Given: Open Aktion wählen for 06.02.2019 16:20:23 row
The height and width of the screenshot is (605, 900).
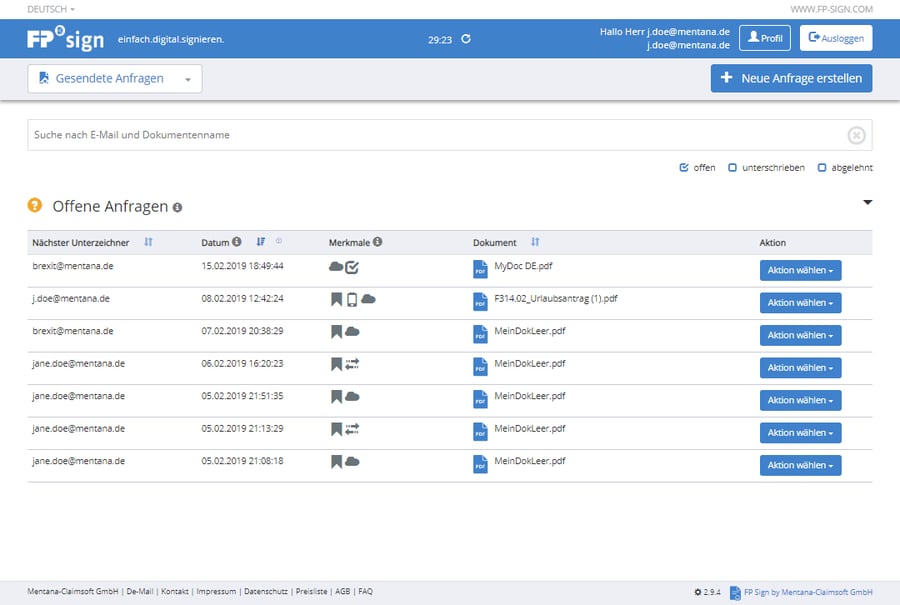Looking at the screenshot, I should (800, 368).
